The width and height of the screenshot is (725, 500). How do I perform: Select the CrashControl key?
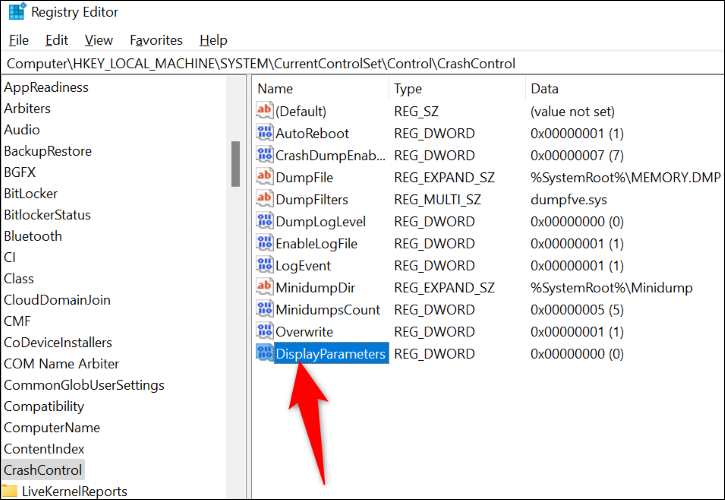(43, 470)
